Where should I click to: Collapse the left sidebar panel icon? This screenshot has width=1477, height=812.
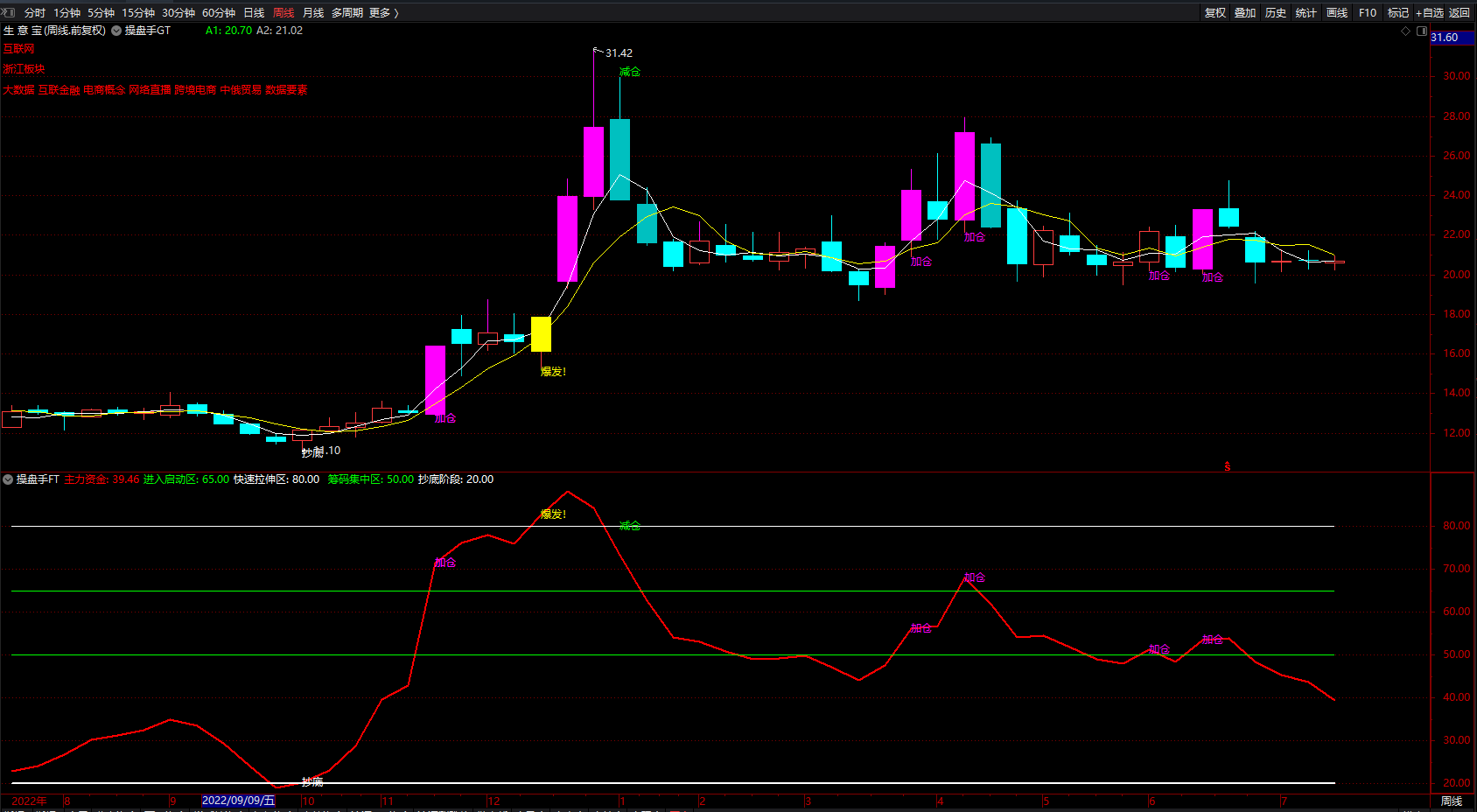point(9,12)
